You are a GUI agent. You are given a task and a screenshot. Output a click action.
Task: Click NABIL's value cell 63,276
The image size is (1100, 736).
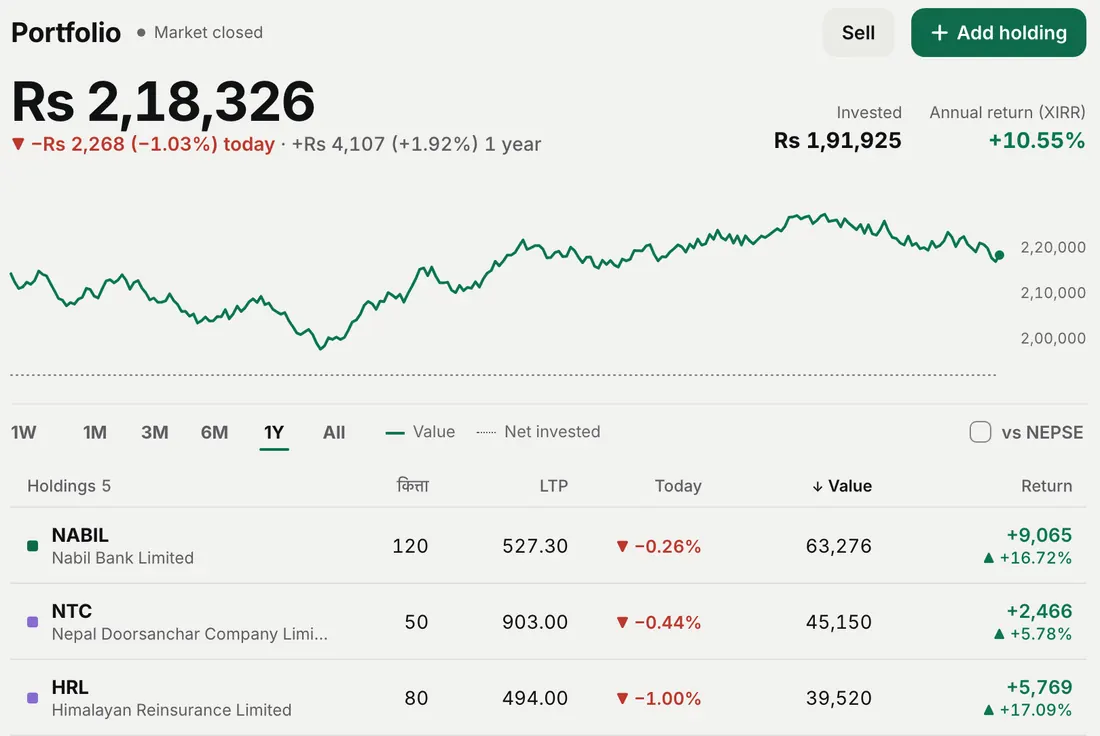click(x=838, y=546)
